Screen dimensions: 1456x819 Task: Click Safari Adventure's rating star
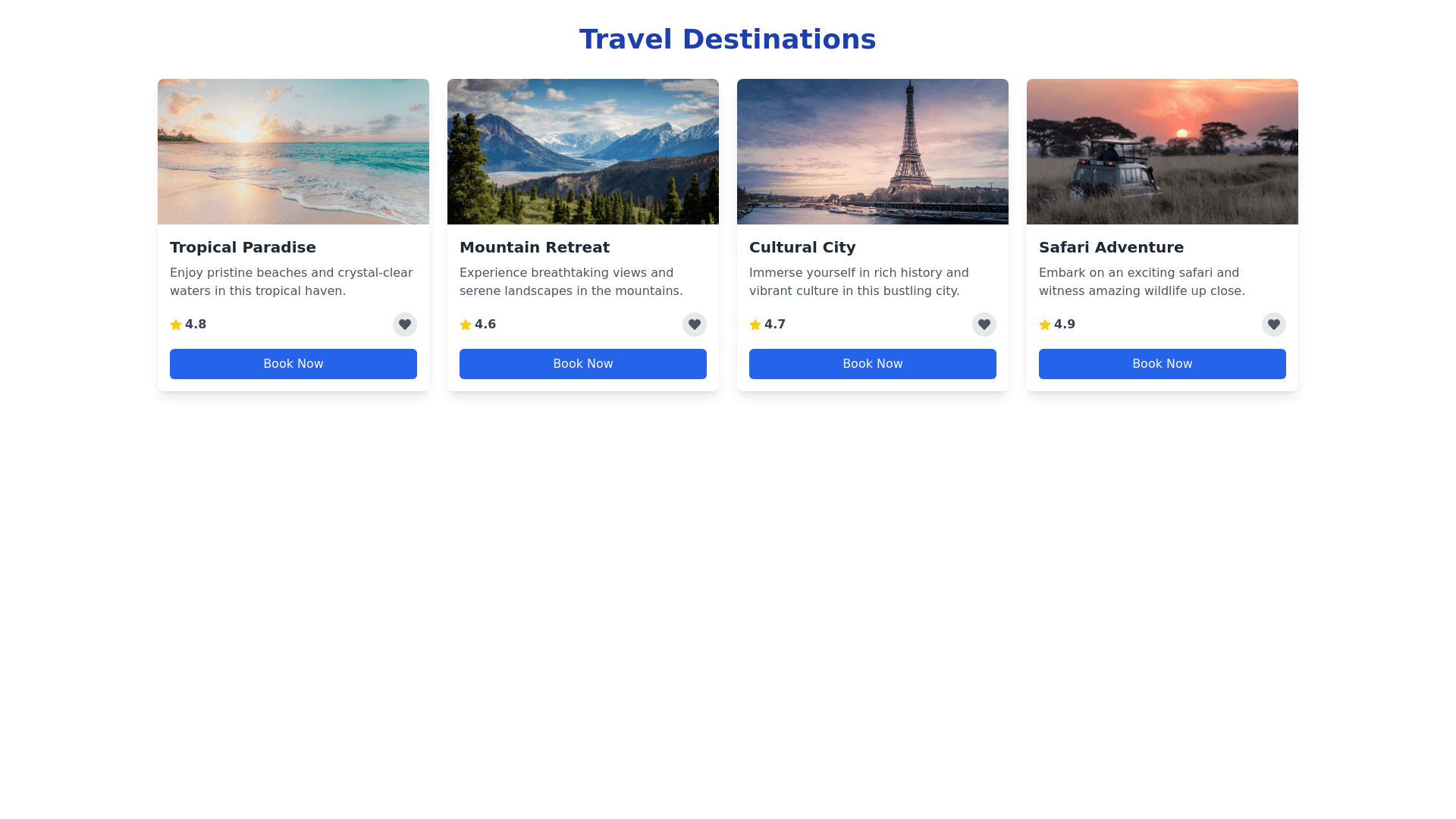pyautogui.click(x=1045, y=325)
